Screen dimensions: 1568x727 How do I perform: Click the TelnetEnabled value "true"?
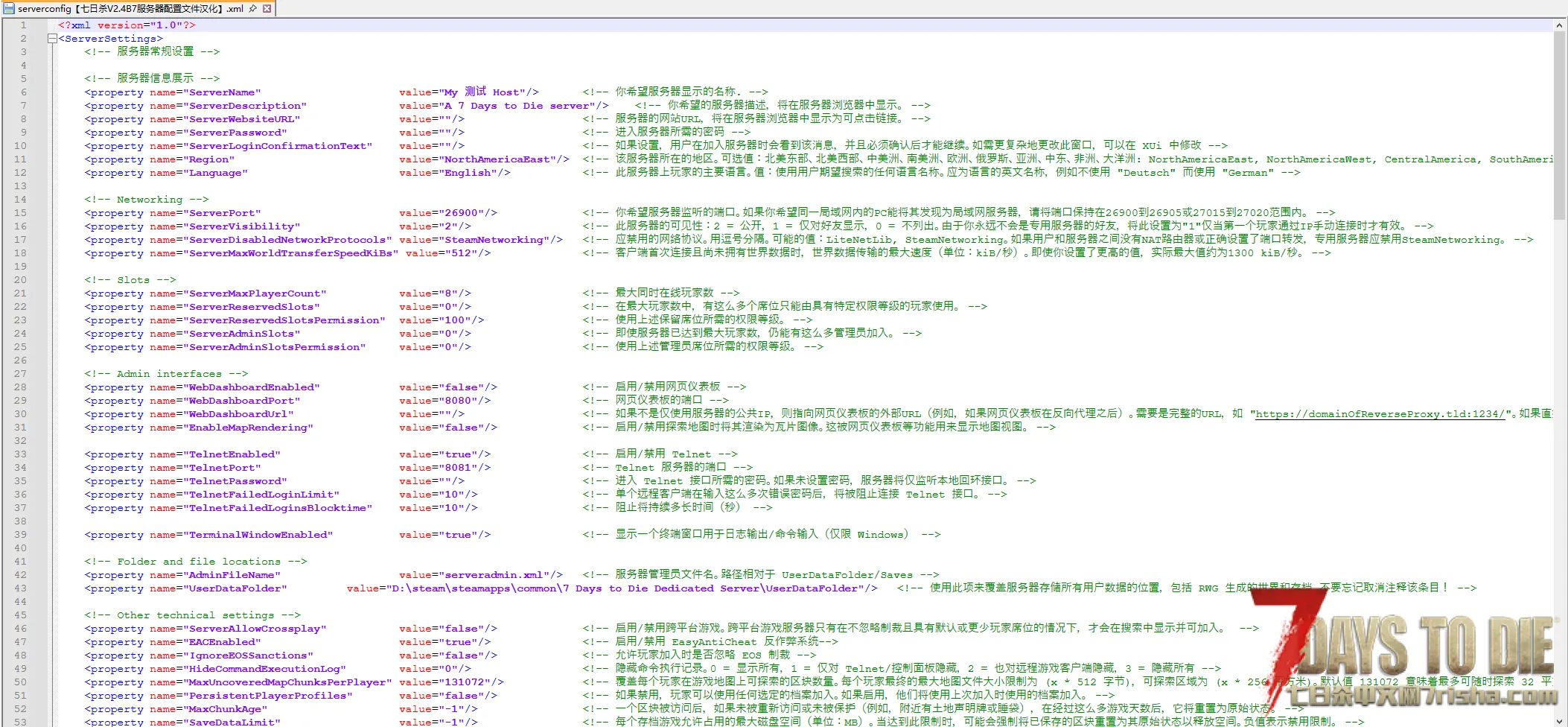click(457, 454)
